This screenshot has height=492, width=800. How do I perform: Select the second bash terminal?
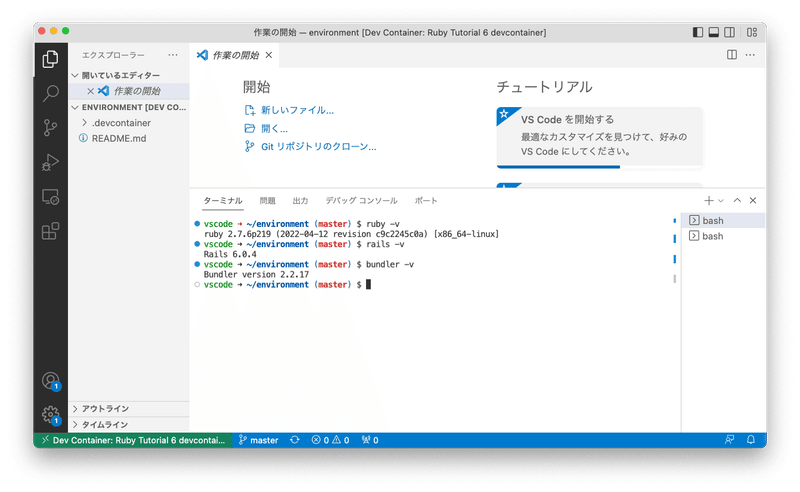[723, 236]
